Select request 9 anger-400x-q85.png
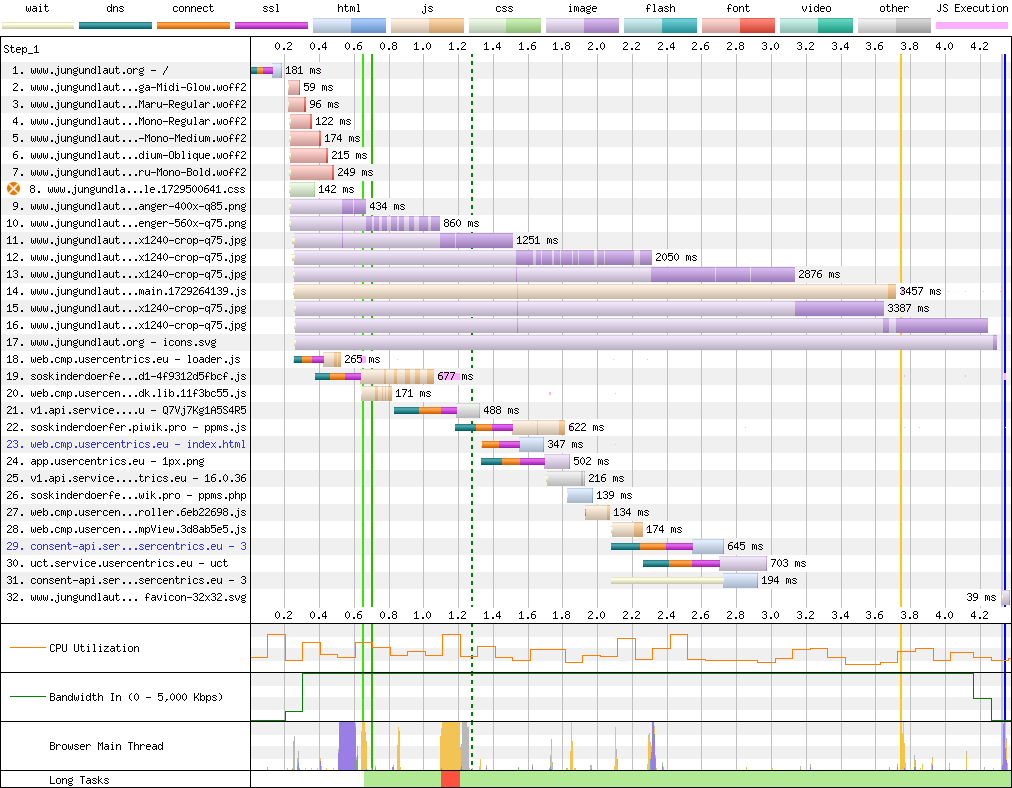 129,206
